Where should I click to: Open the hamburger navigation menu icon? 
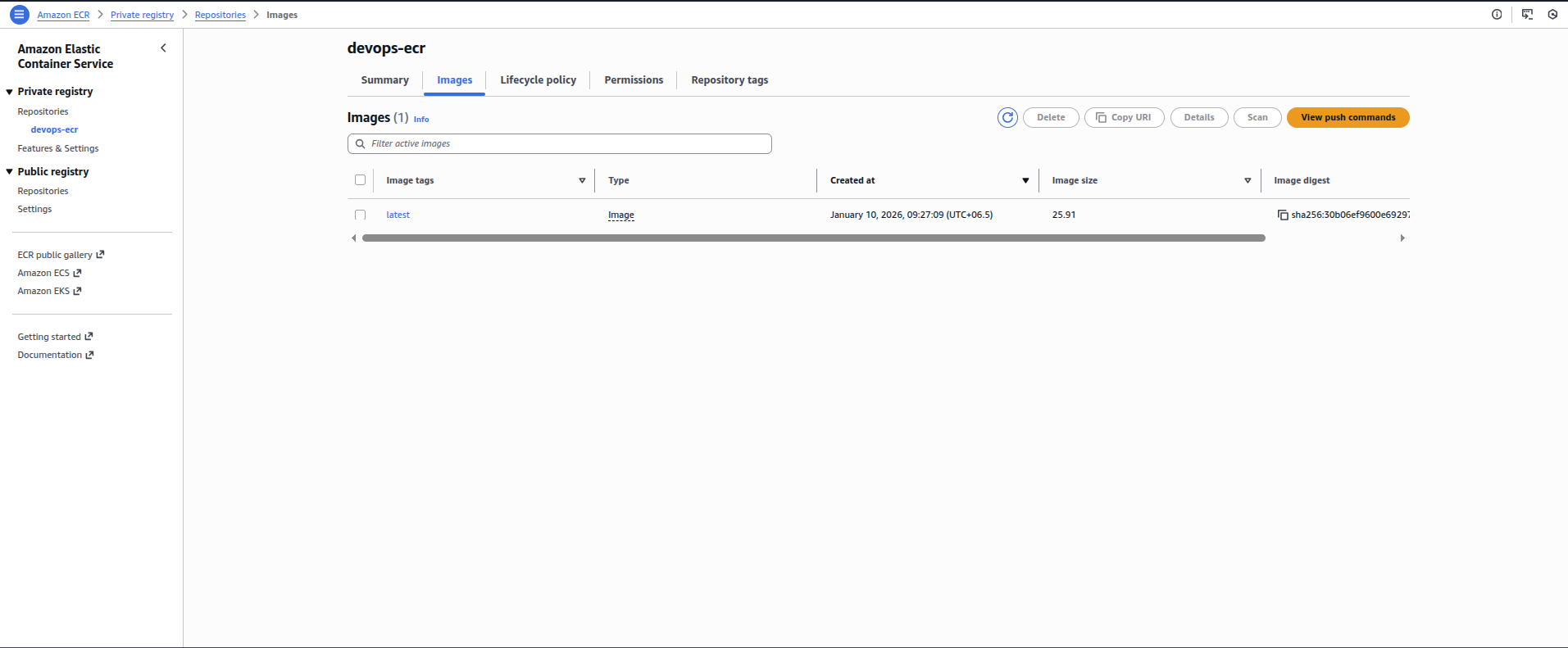[x=20, y=15]
